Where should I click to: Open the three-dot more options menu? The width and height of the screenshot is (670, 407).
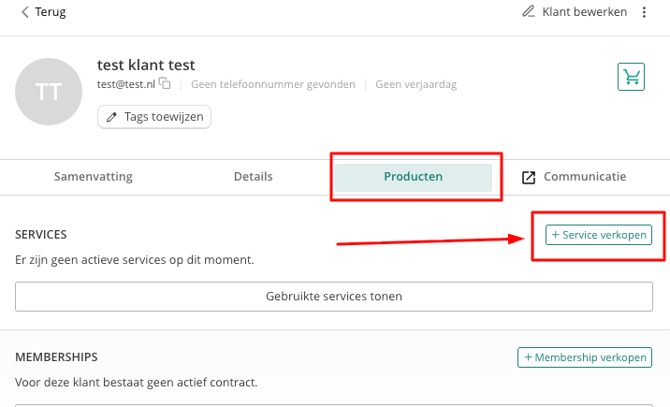(x=644, y=12)
